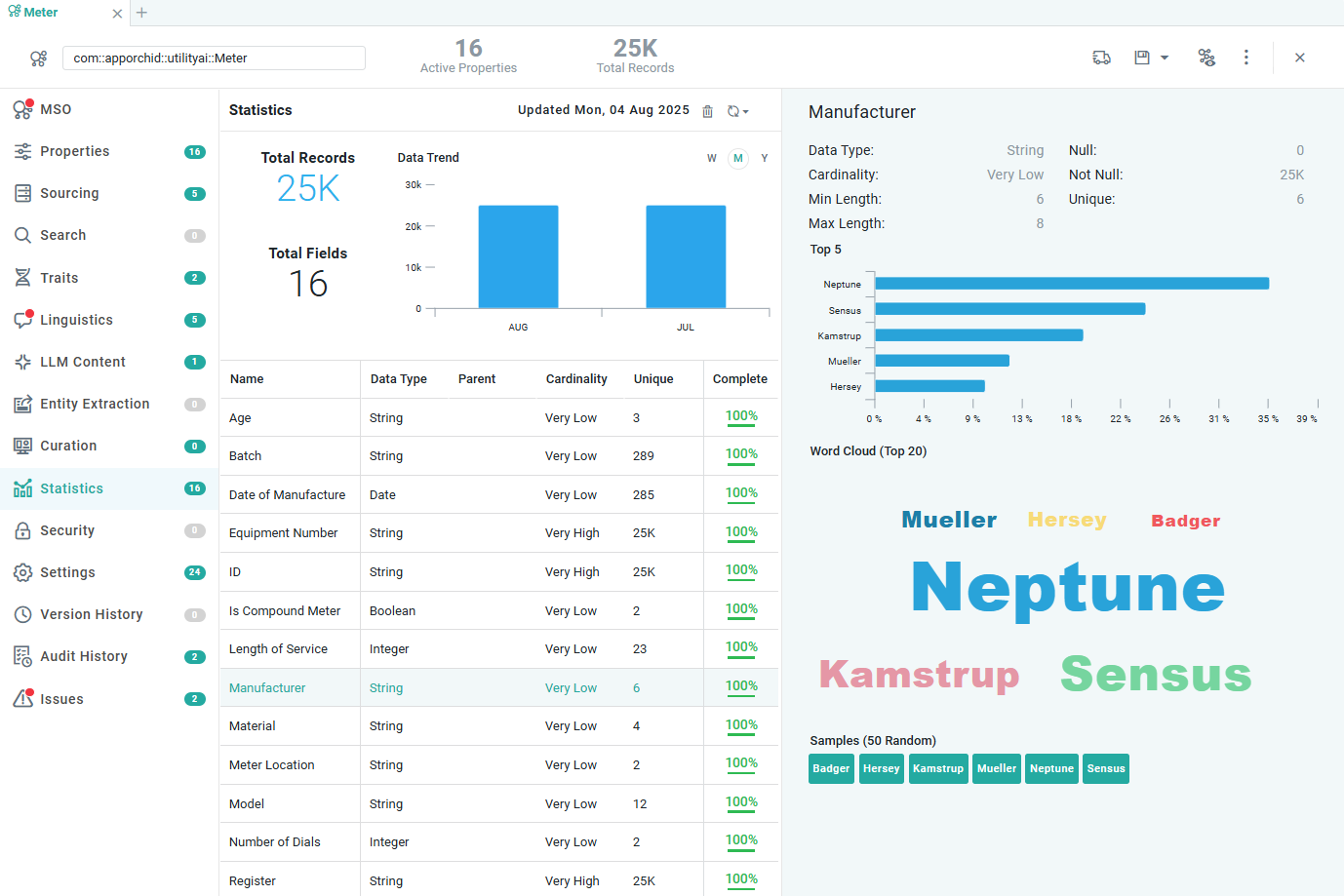Switch data trend to weekly (W)
This screenshot has height=896, width=1344.
click(x=712, y=158)
